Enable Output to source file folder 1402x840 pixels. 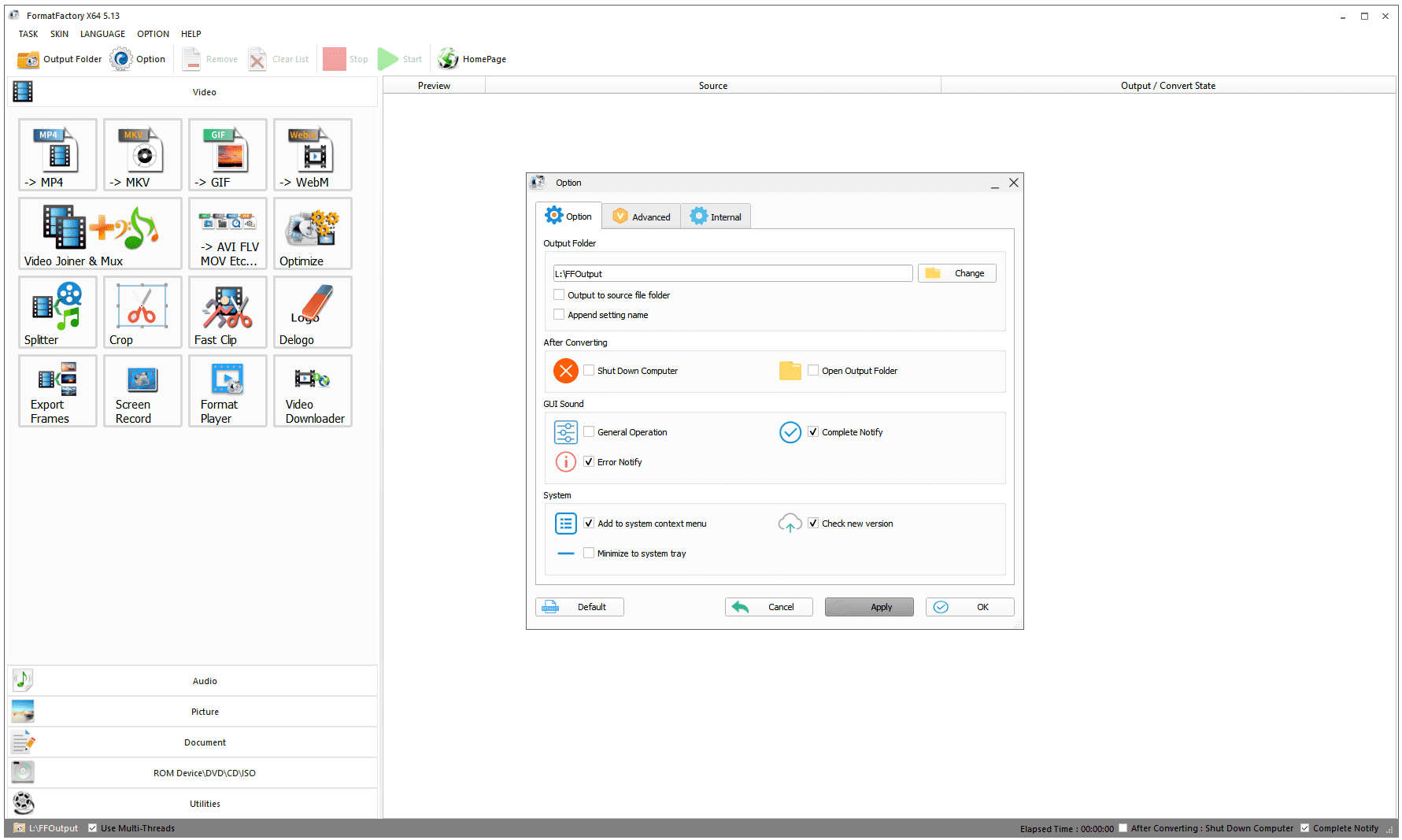pos(559,295)
